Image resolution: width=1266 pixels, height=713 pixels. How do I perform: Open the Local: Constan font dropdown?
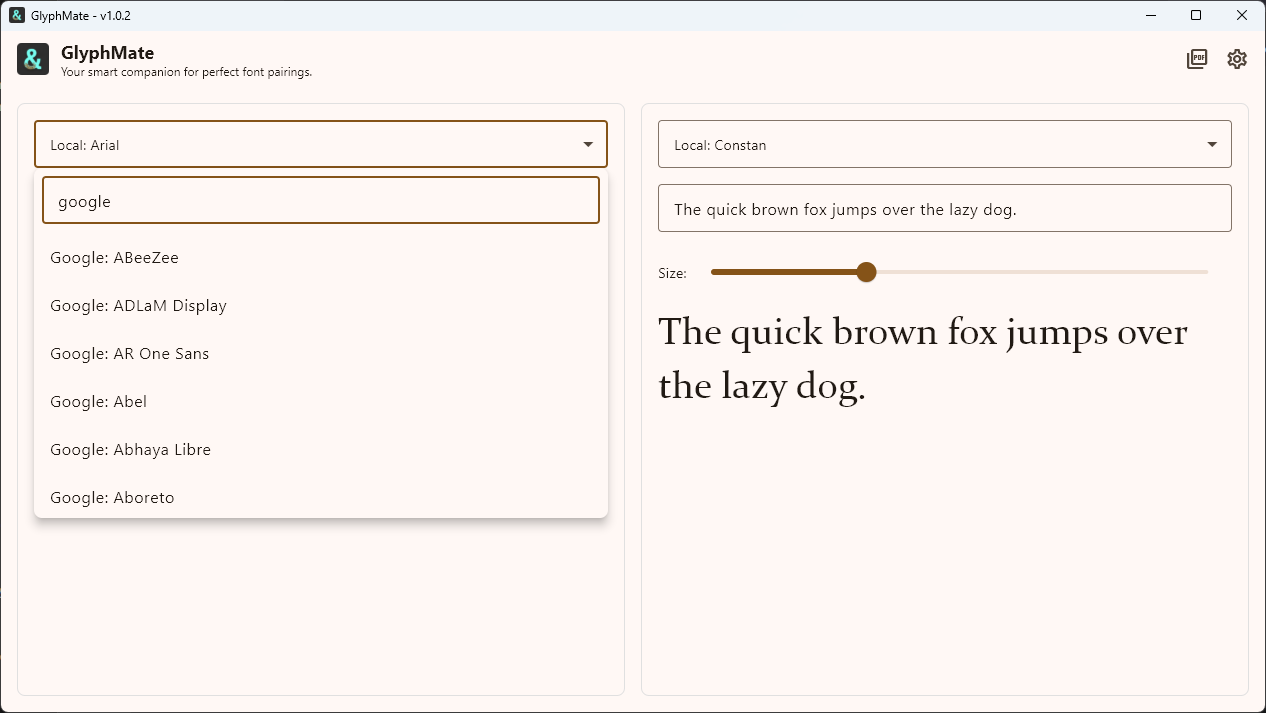(x=944, y=144)
